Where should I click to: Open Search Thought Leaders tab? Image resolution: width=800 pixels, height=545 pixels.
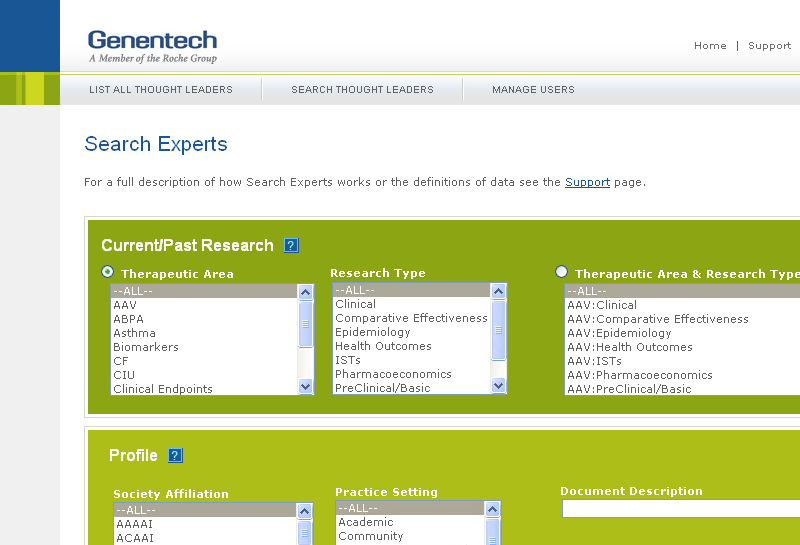tap(362, 90)
